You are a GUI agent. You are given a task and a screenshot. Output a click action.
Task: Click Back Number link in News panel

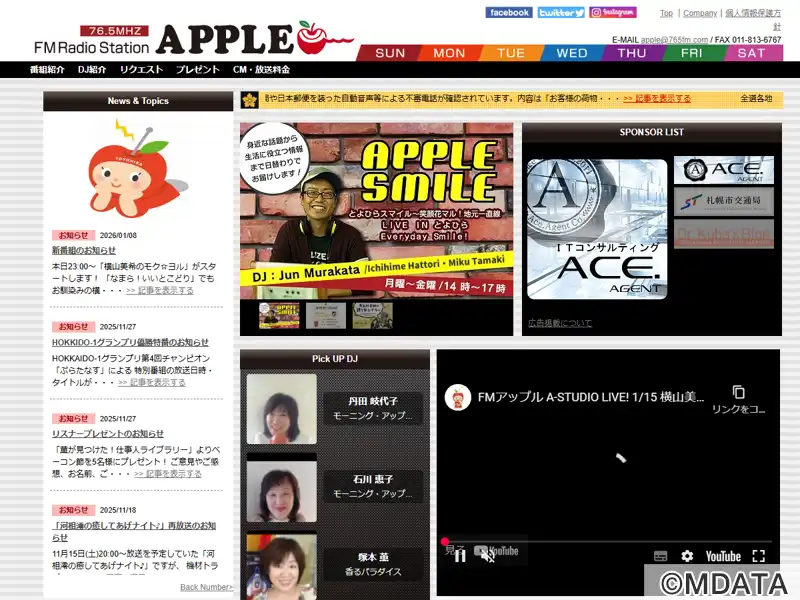coord(206,587)
